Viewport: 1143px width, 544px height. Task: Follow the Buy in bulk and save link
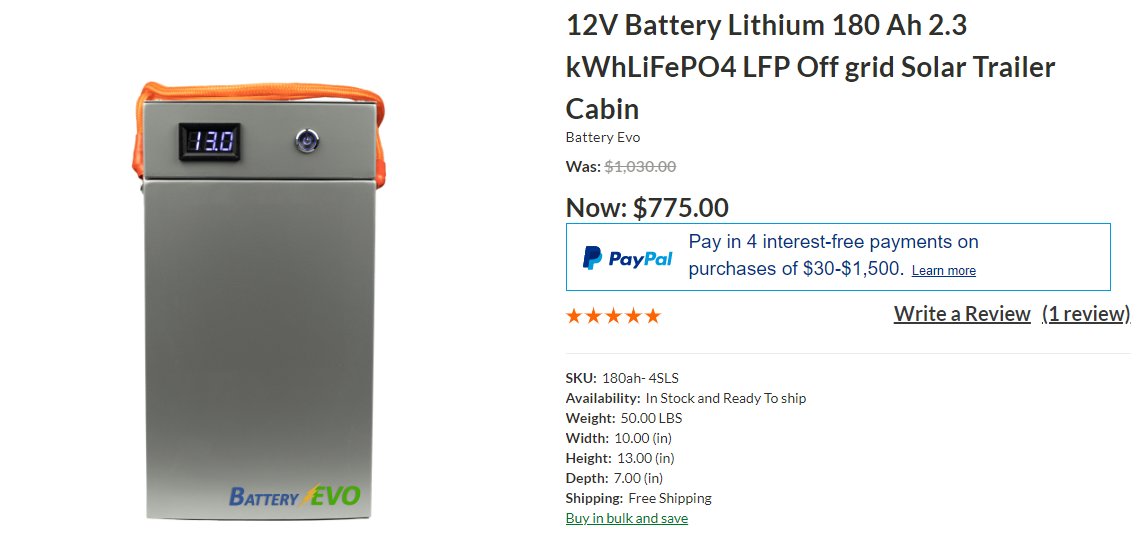(626, 518)
